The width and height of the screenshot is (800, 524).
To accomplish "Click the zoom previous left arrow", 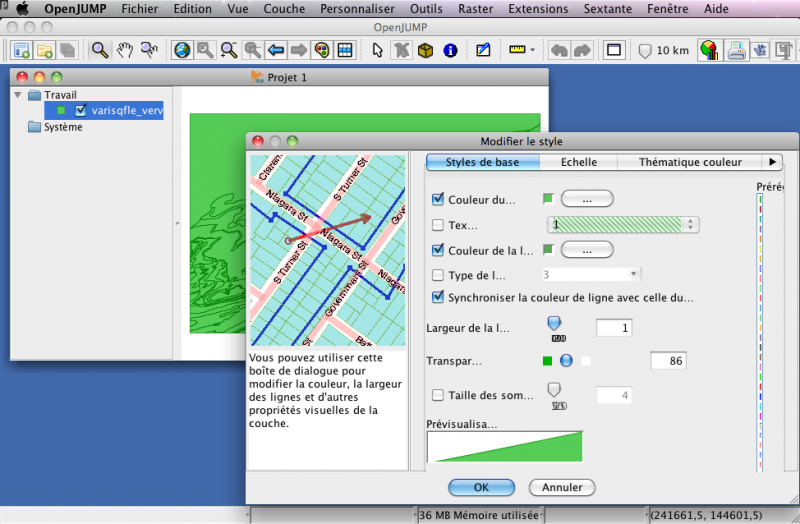I will click(x=275, y=49).
